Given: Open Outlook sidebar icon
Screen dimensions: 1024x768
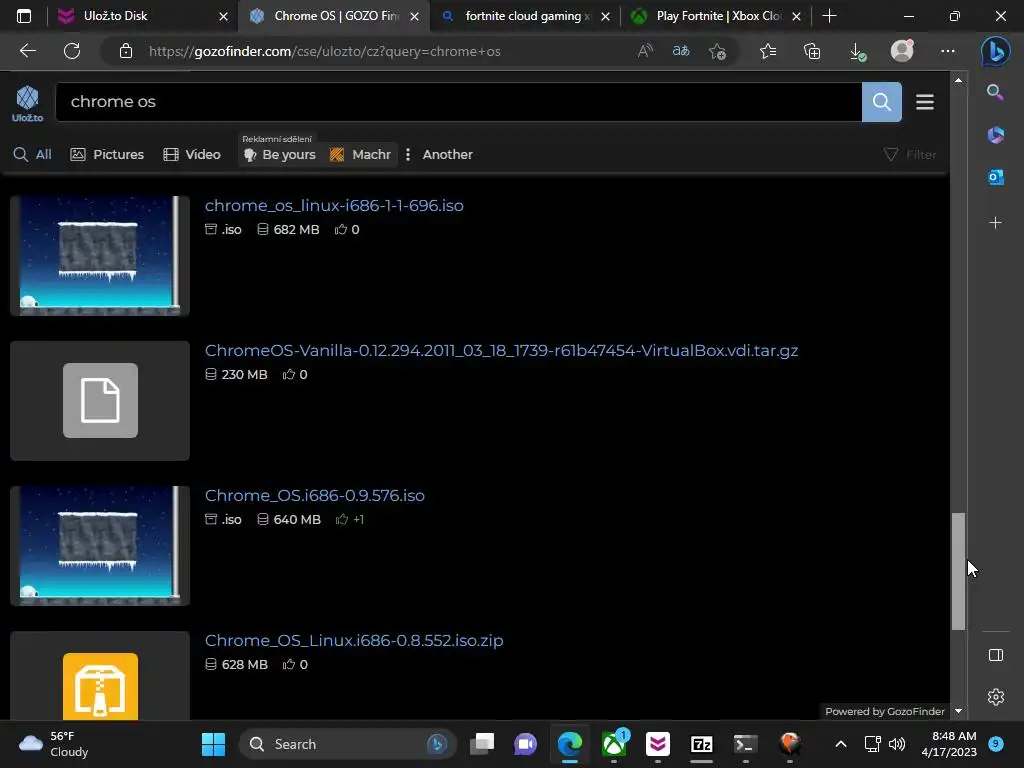Looking at the screenshot, I should pyautogui.click(x=995, y=177).
